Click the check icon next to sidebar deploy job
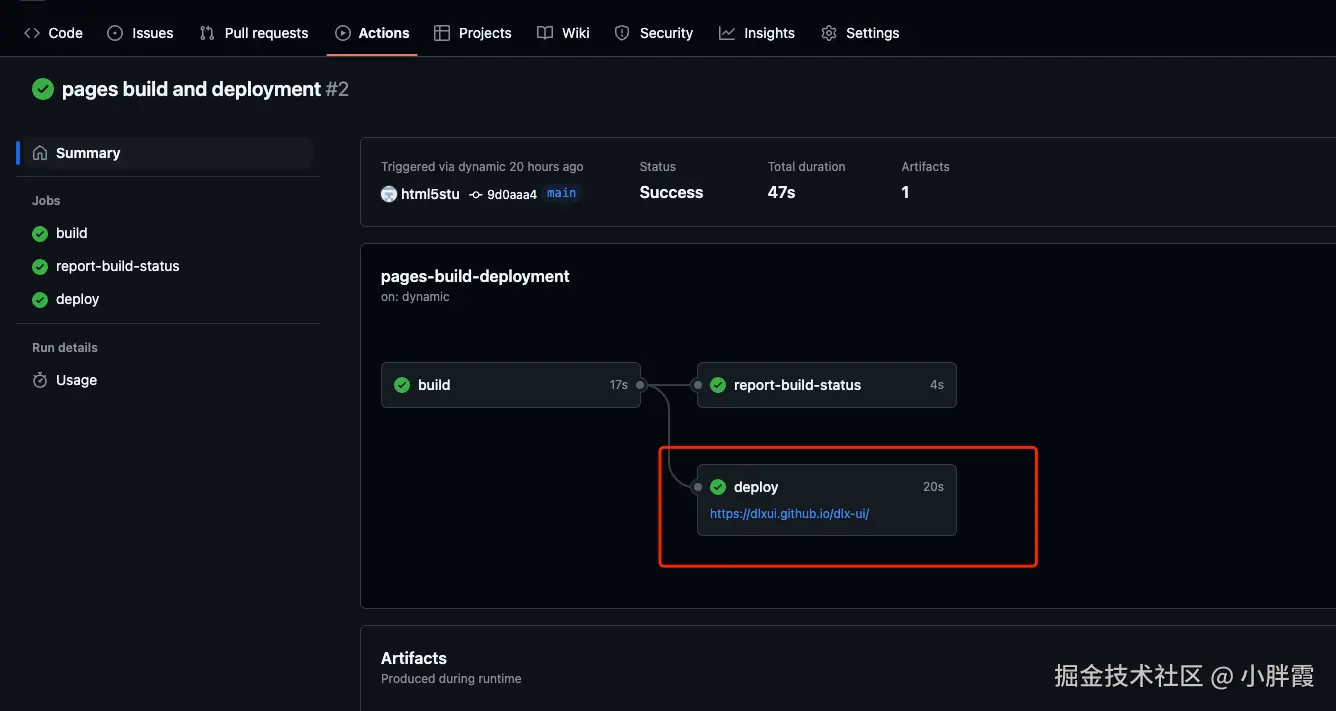1336x711 pixels. [x=40, y=299]
